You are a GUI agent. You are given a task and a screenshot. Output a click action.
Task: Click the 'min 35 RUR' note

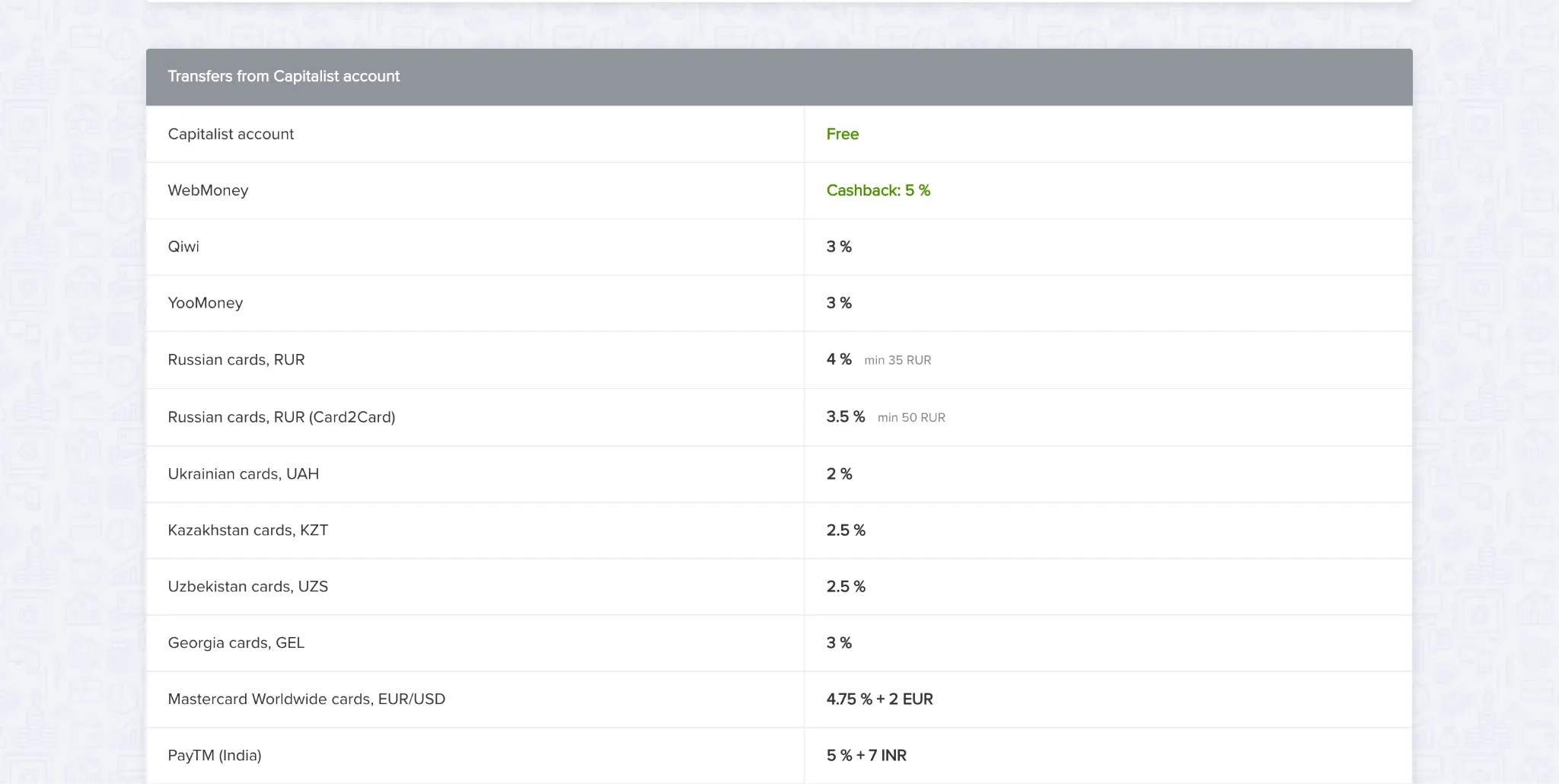pos(897,360)
